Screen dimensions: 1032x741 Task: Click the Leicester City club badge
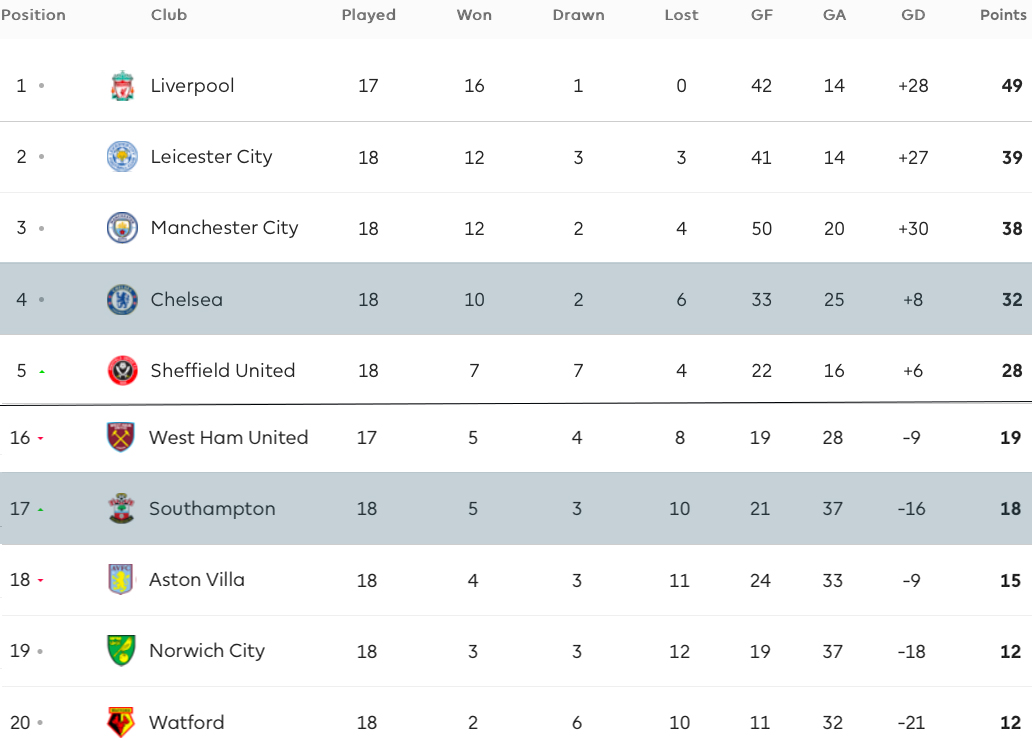pos(122,157)
